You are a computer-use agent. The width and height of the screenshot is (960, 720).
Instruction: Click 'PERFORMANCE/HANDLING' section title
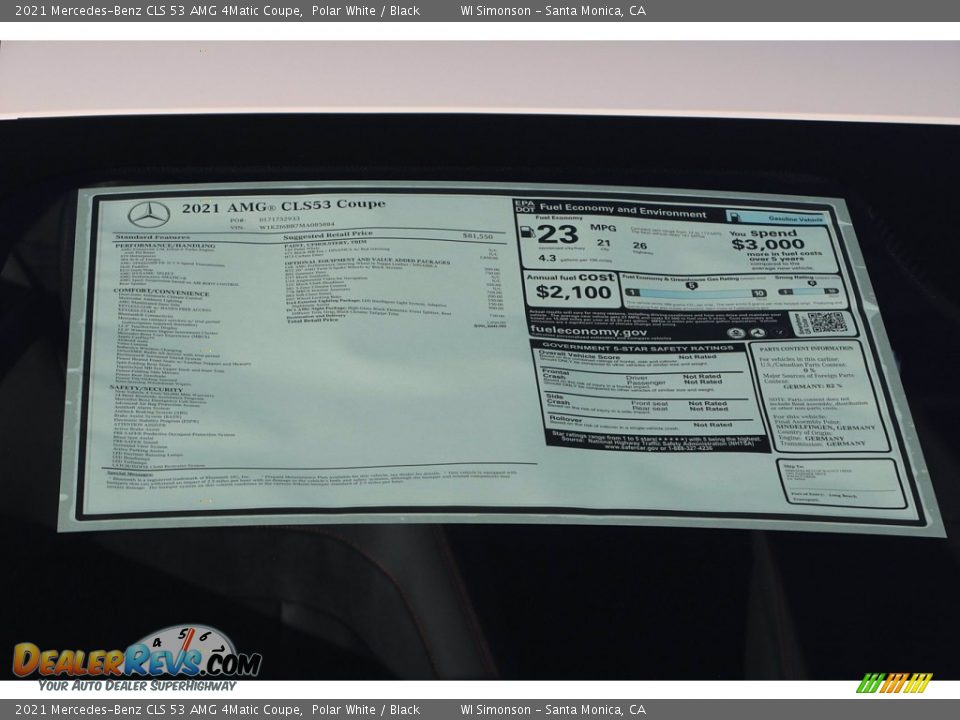click(x=165, y=246)
